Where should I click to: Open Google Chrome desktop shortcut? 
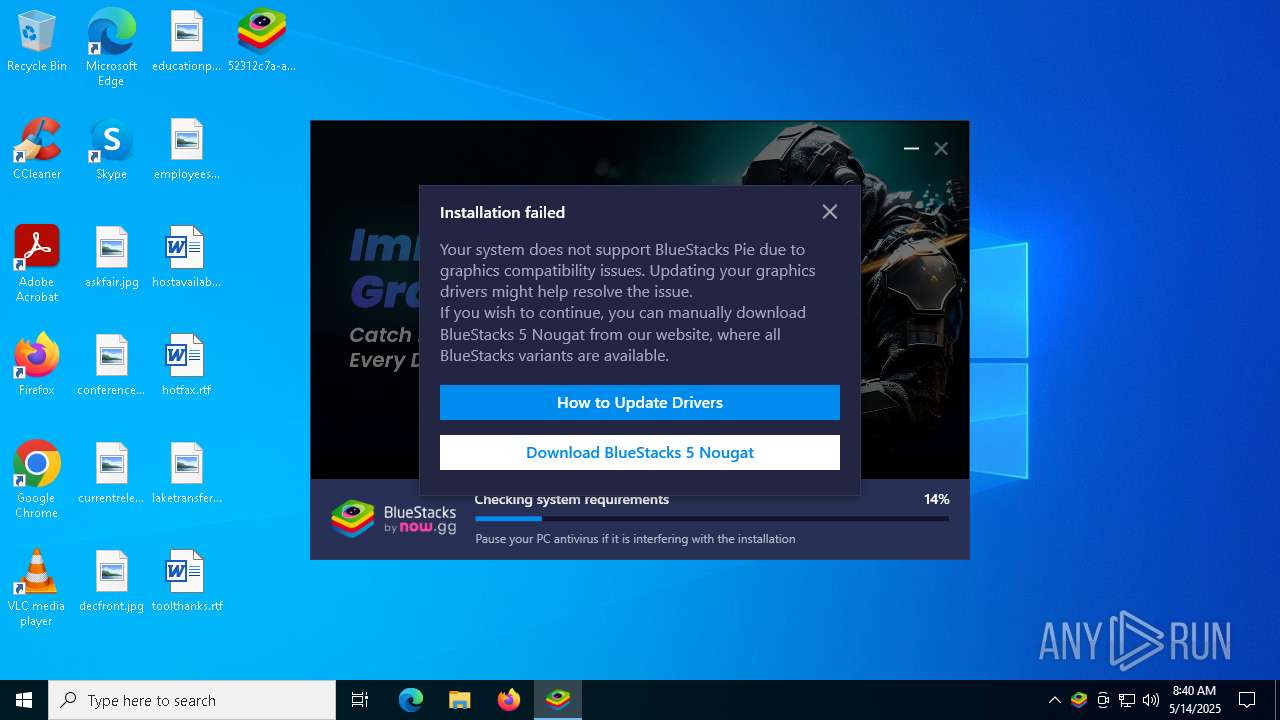pyautogui.click(x=37, y=480)
